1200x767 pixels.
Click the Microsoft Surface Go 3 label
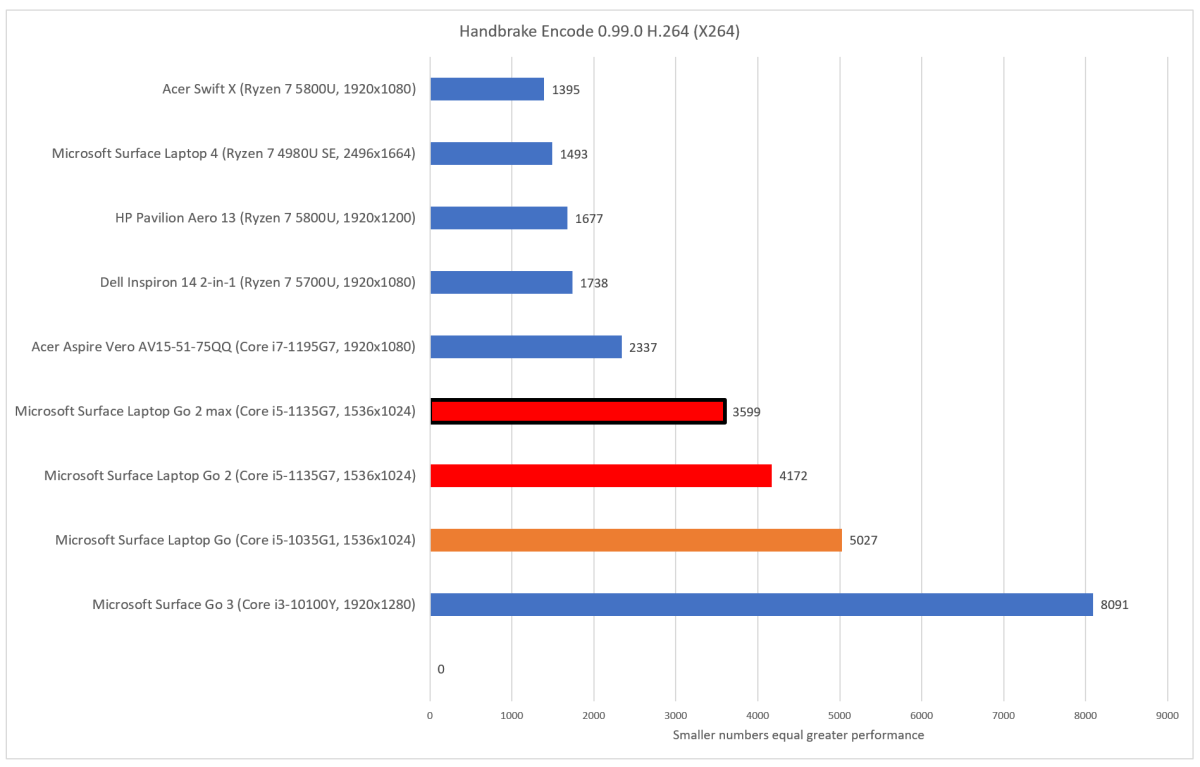pyautogui.click(x=255, y=605)
